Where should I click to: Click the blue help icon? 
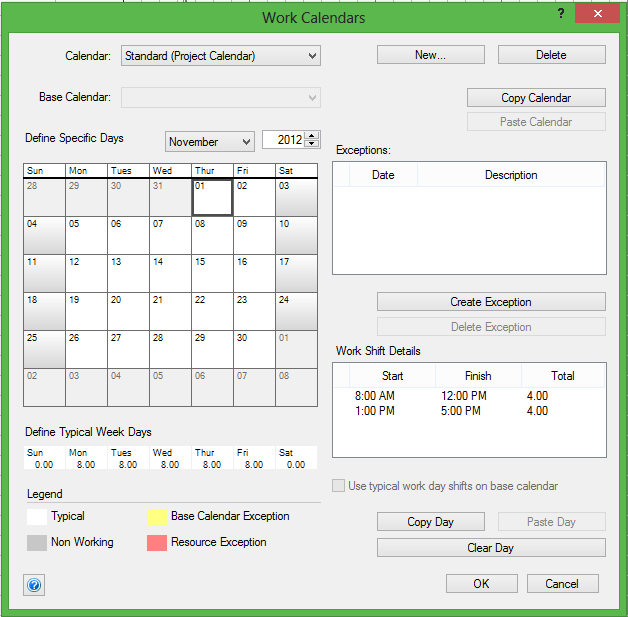point(34,584)
